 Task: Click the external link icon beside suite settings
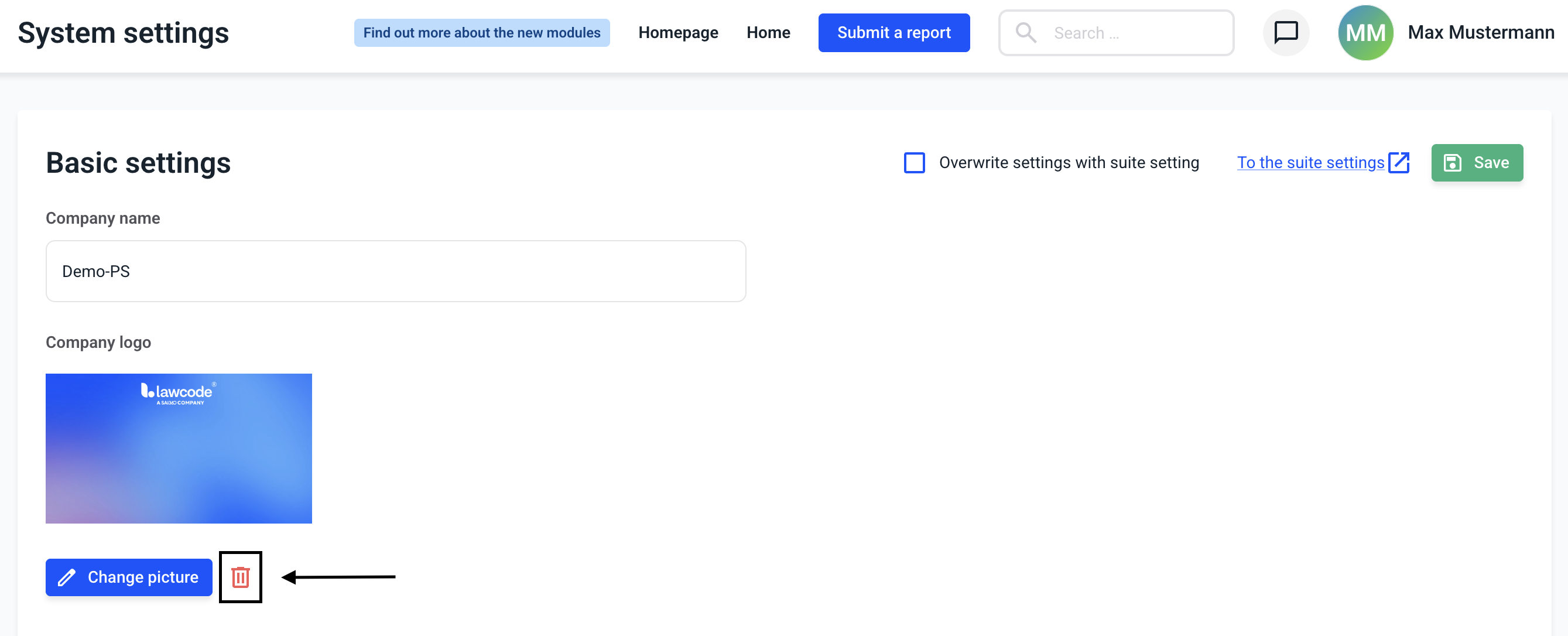coord(1399,162)
